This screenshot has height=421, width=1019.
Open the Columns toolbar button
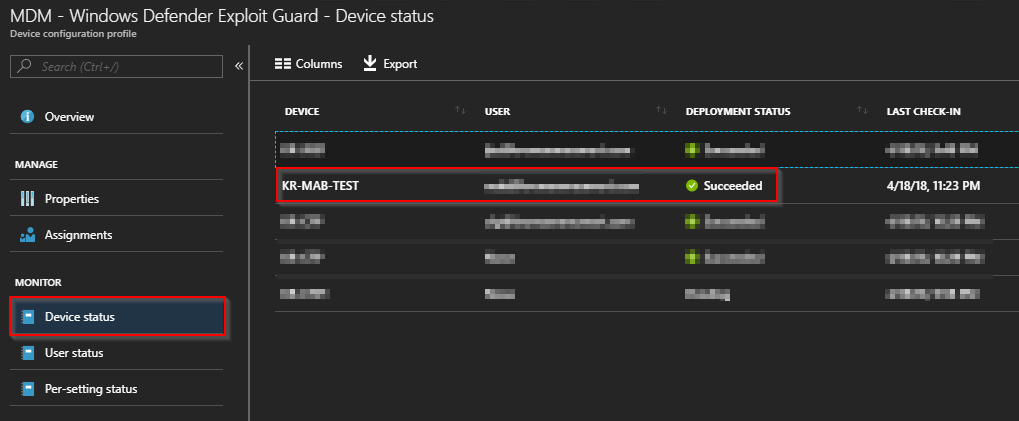pyautogui.click(x=309, y=64)
